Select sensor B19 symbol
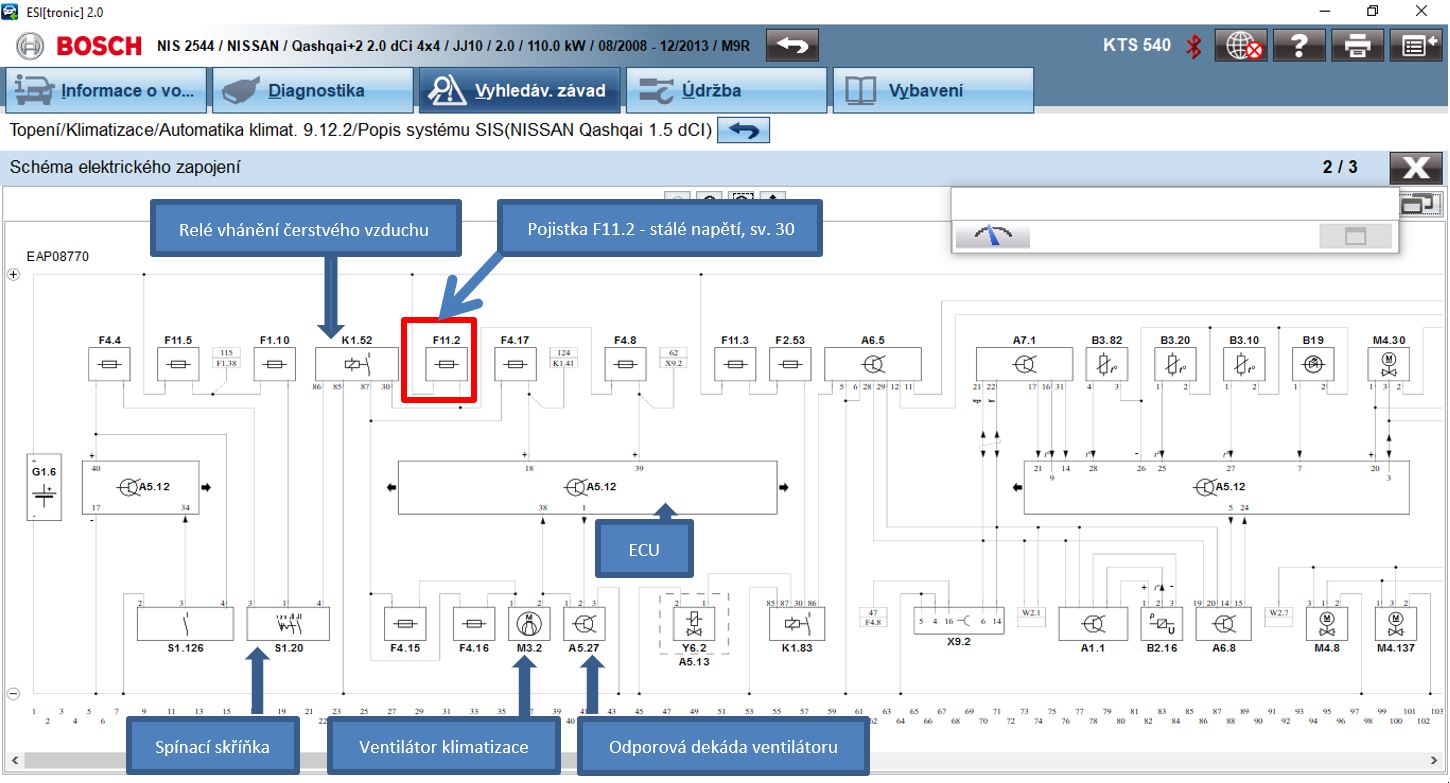This screenshot has height=783, width=1450. pyautogui.click(x=1312, y=365)
